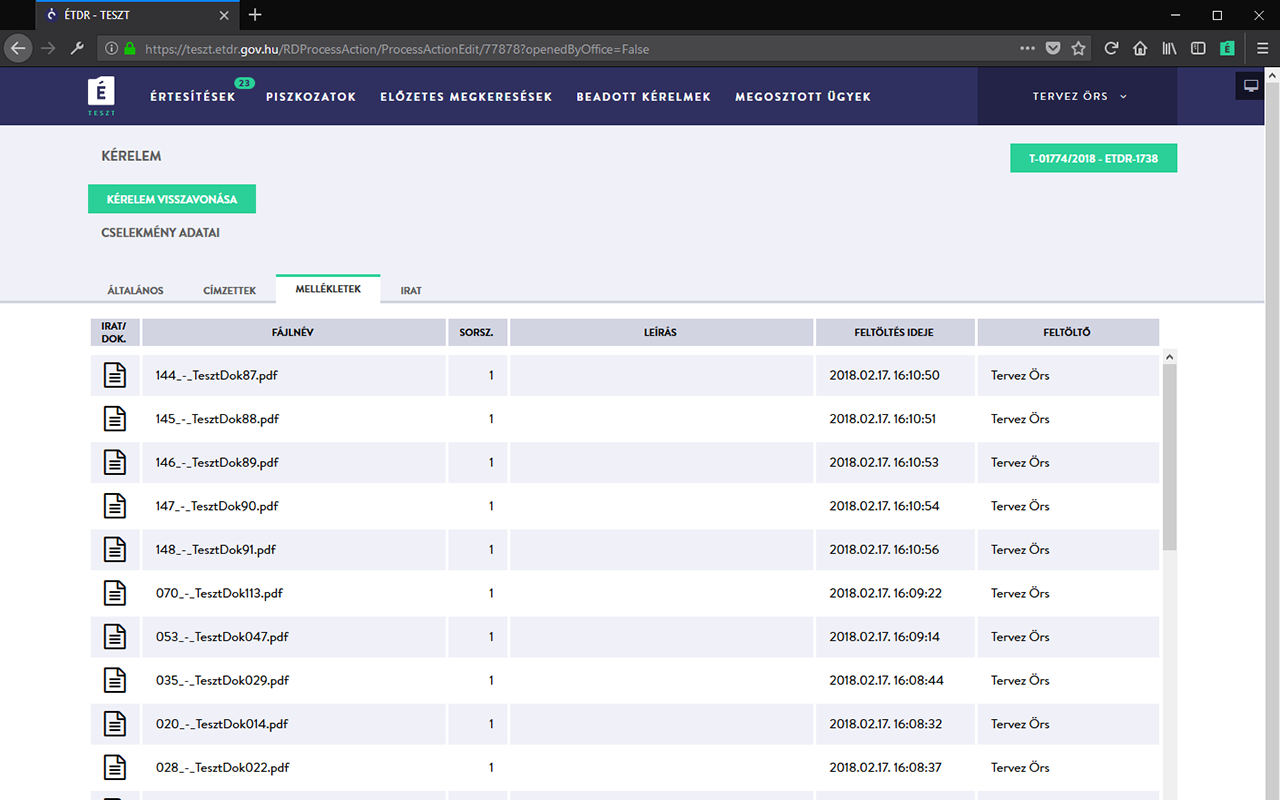
Task: Click the T-01774/2018 - ETDR-1738 button
Action: 1093,159
